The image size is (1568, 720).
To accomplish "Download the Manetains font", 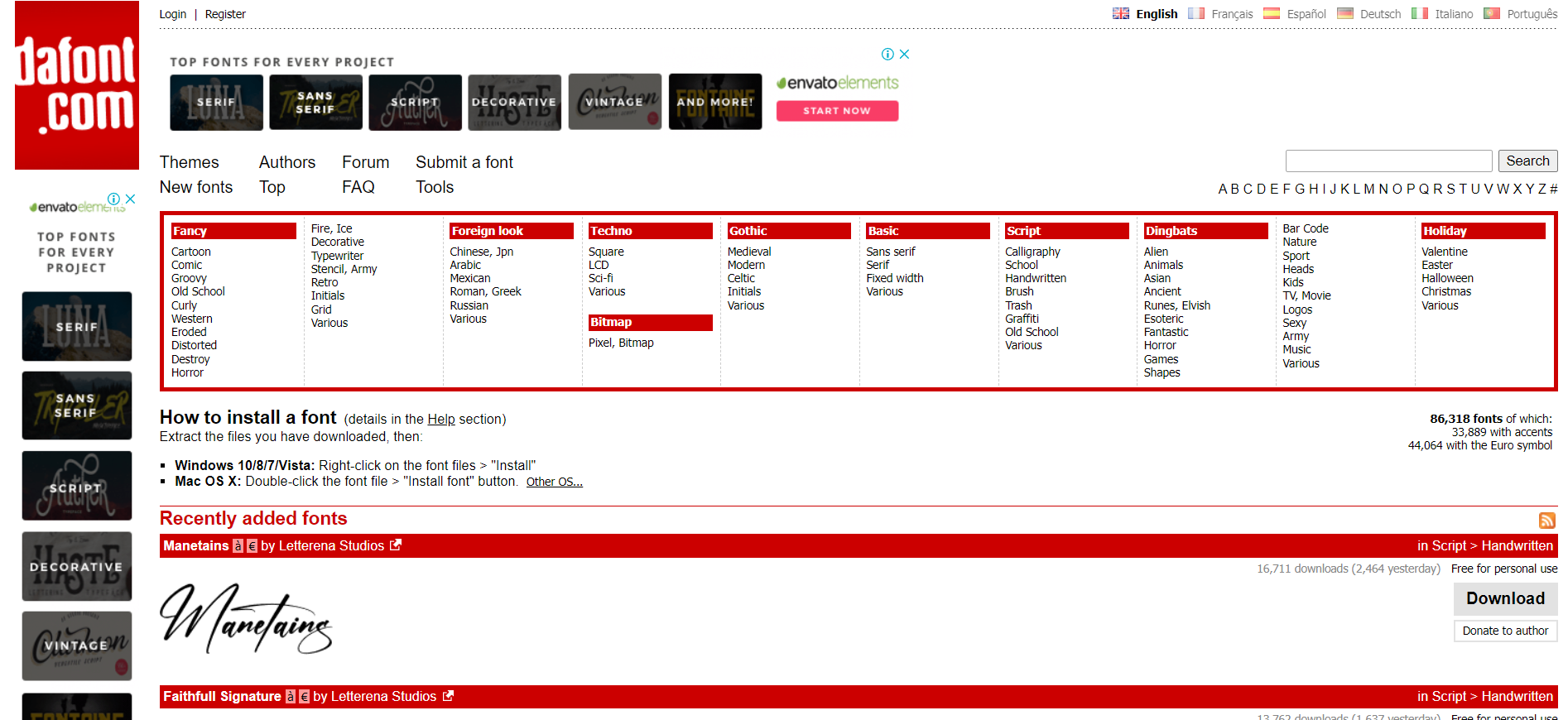I will 1504,598.
